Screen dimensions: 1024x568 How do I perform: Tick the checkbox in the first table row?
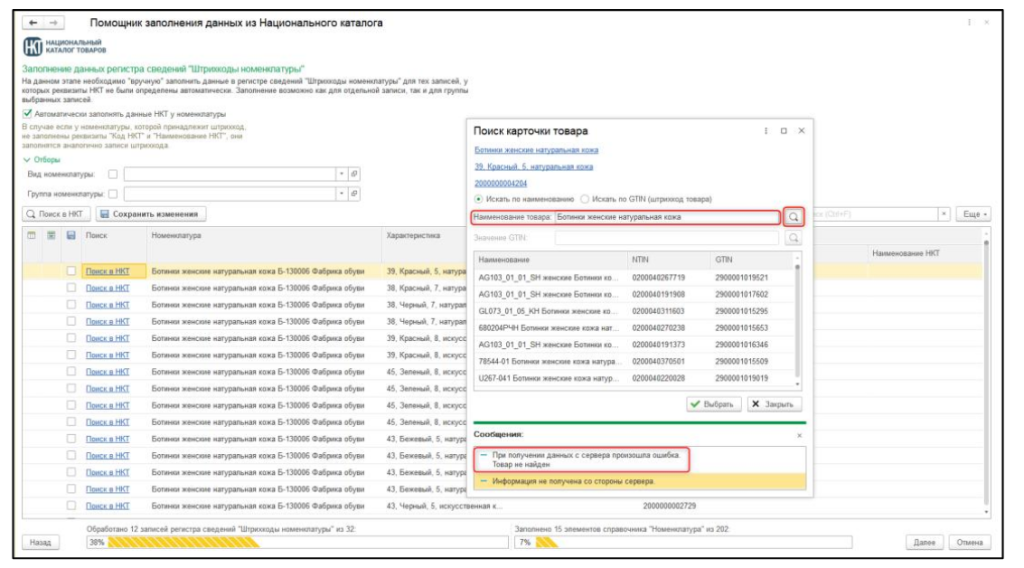(71, 271)
